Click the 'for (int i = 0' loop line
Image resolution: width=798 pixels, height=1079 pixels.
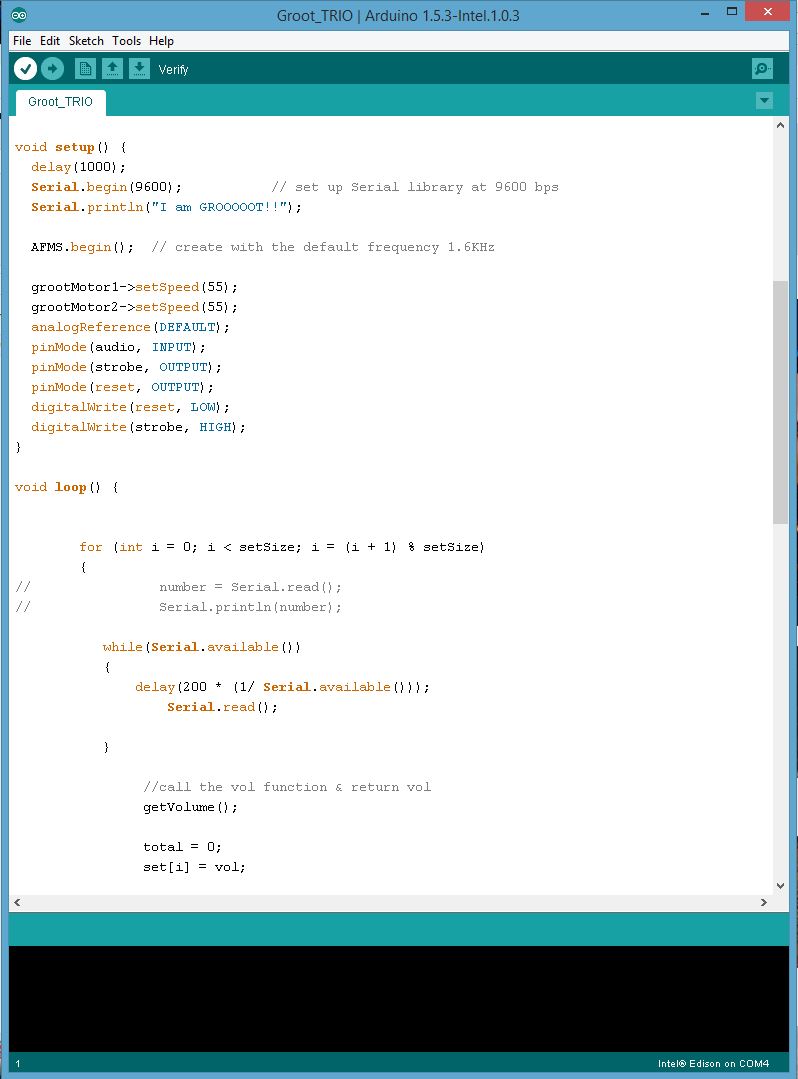point(282,547)
